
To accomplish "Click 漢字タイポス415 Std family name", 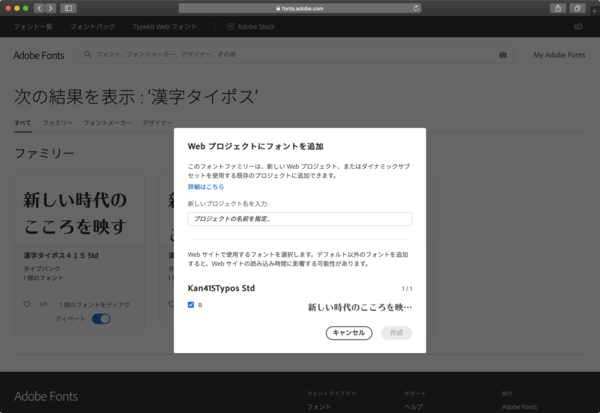I will click(61, 255).
